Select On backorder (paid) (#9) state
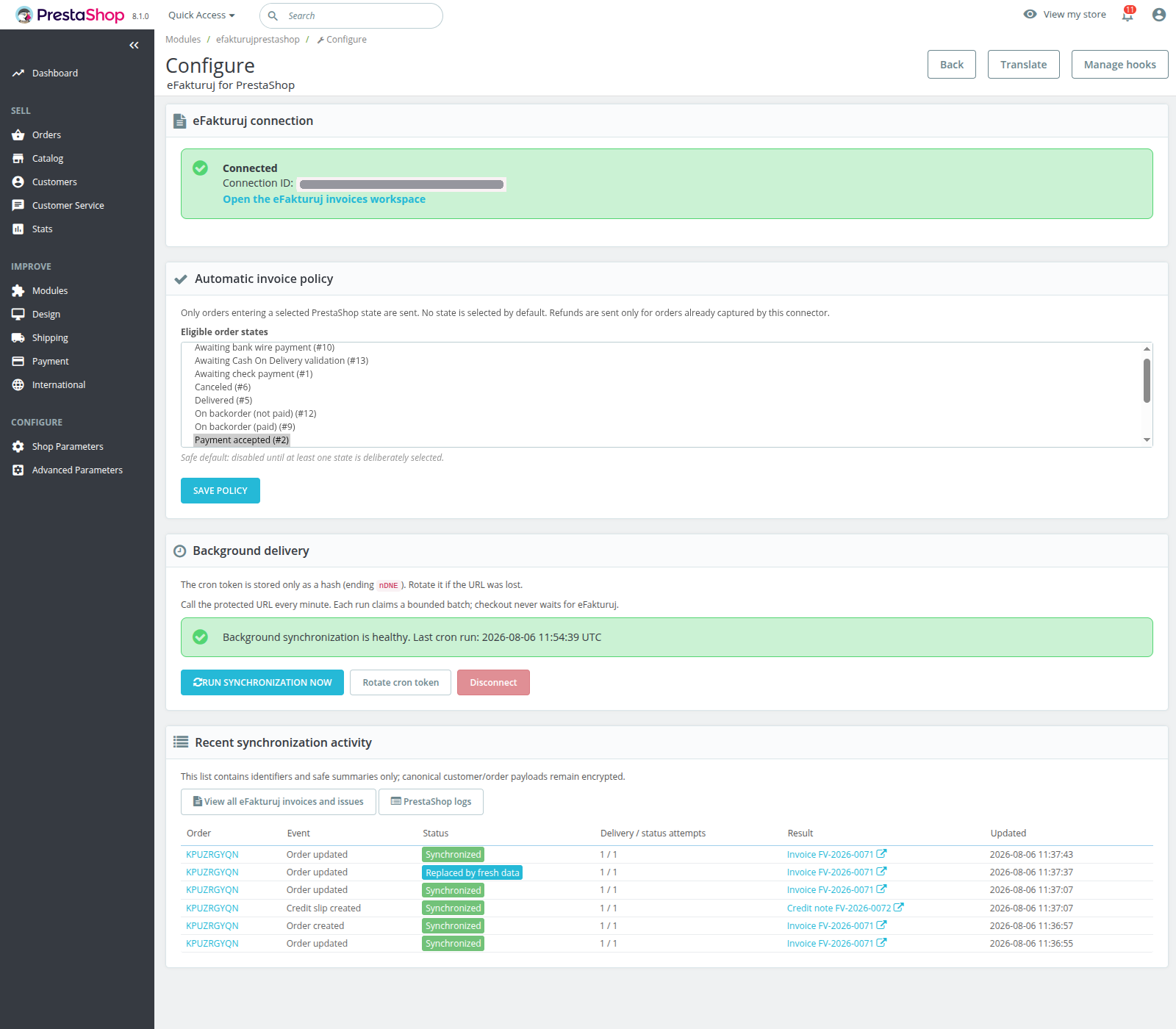Screen dimensions: 1176x1029 coord(245,427)
